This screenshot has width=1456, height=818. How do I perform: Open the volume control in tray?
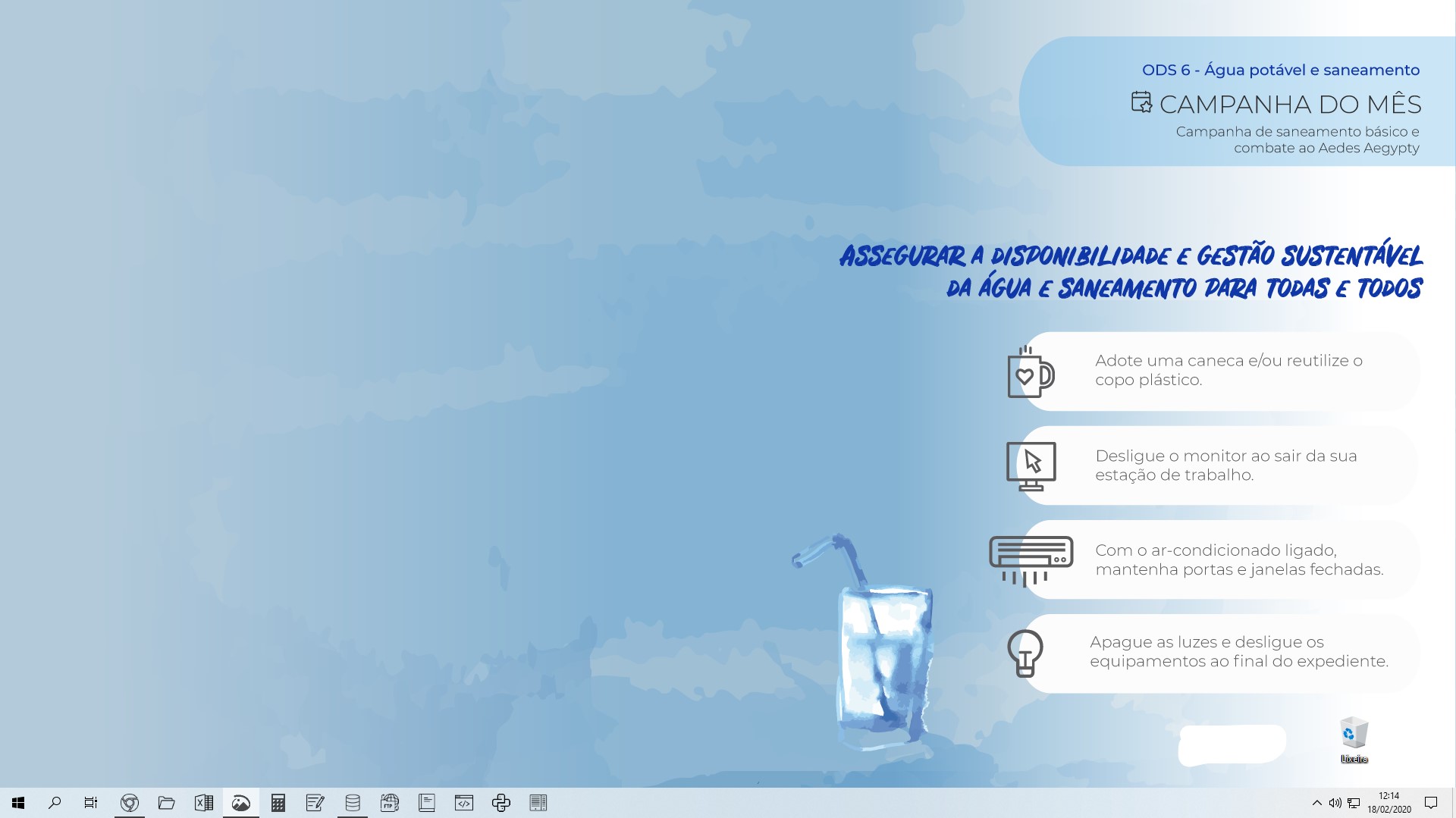tap(1335, 803)
